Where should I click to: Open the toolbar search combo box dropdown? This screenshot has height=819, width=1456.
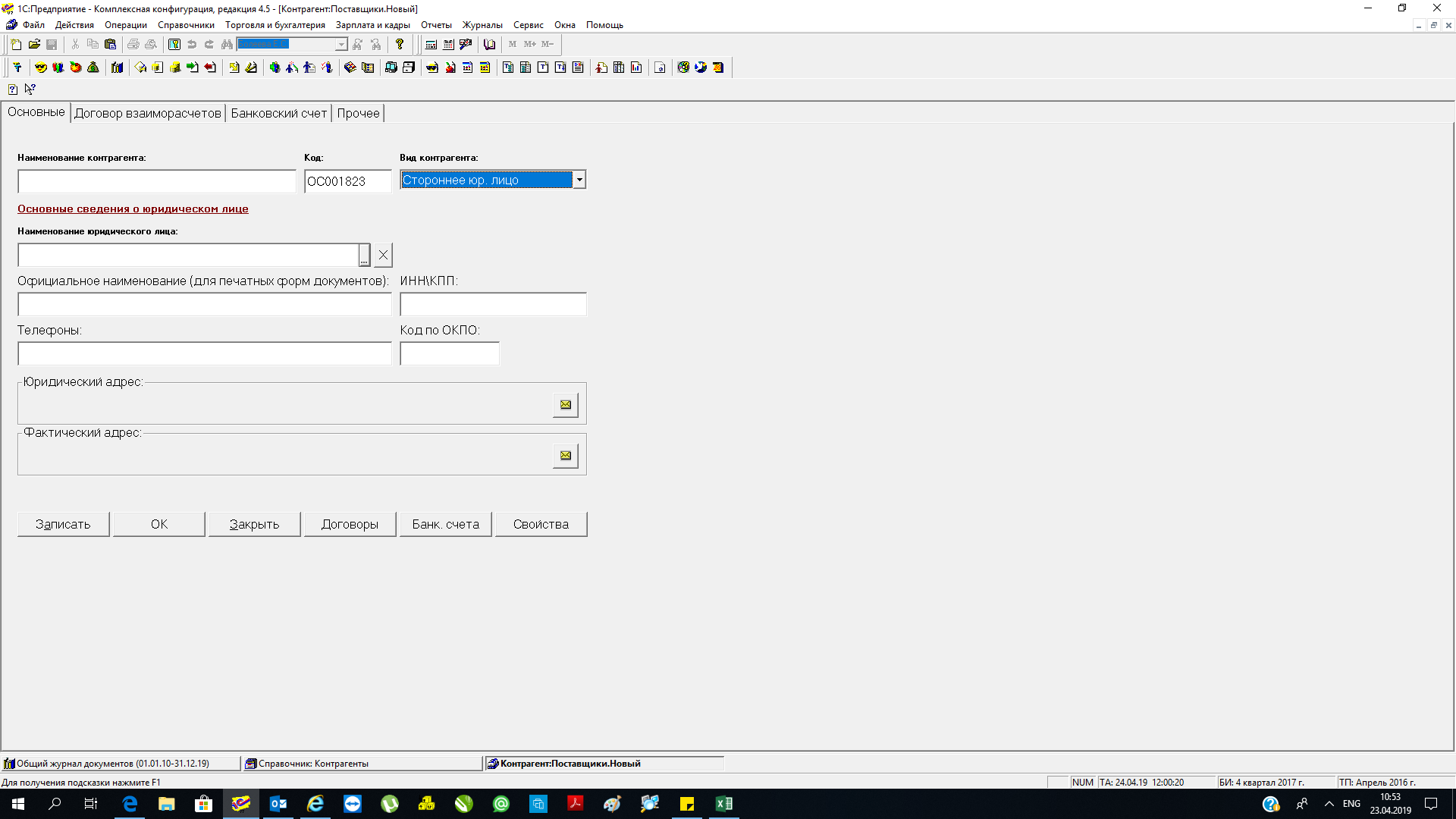click(x=341, y=45)
